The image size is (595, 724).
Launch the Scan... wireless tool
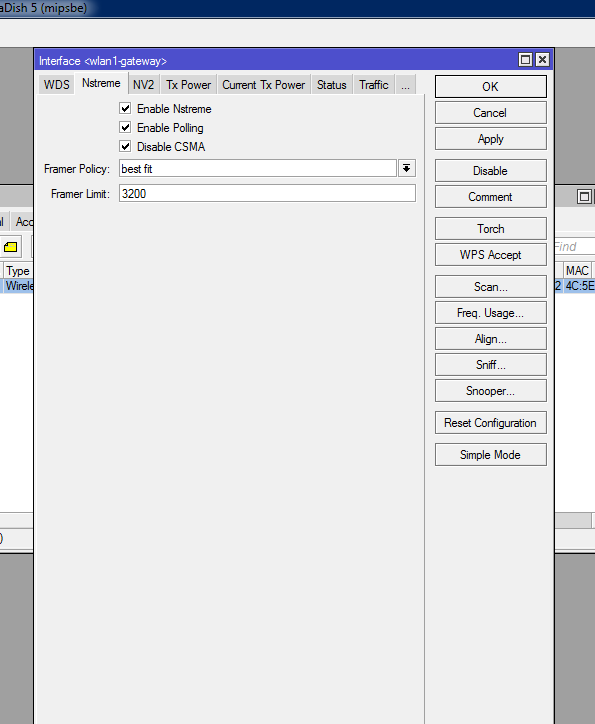[491, 287]
